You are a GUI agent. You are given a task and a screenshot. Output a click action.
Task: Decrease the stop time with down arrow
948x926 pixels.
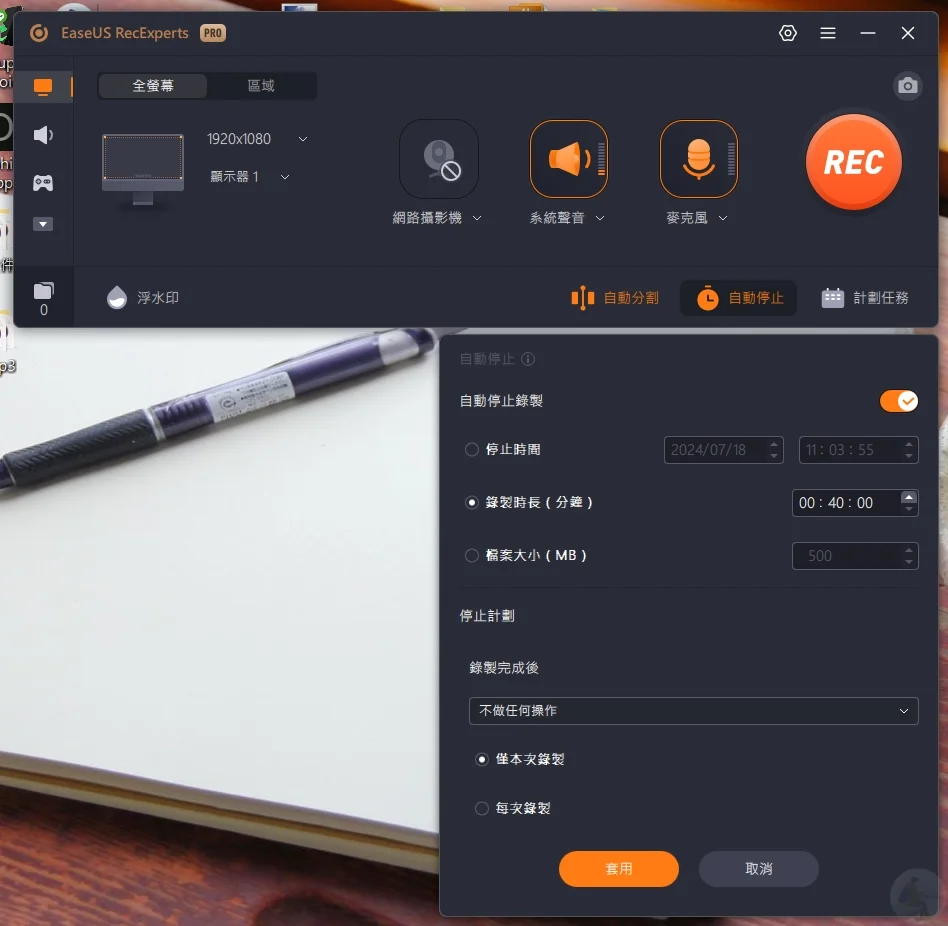tap(909, 456)
